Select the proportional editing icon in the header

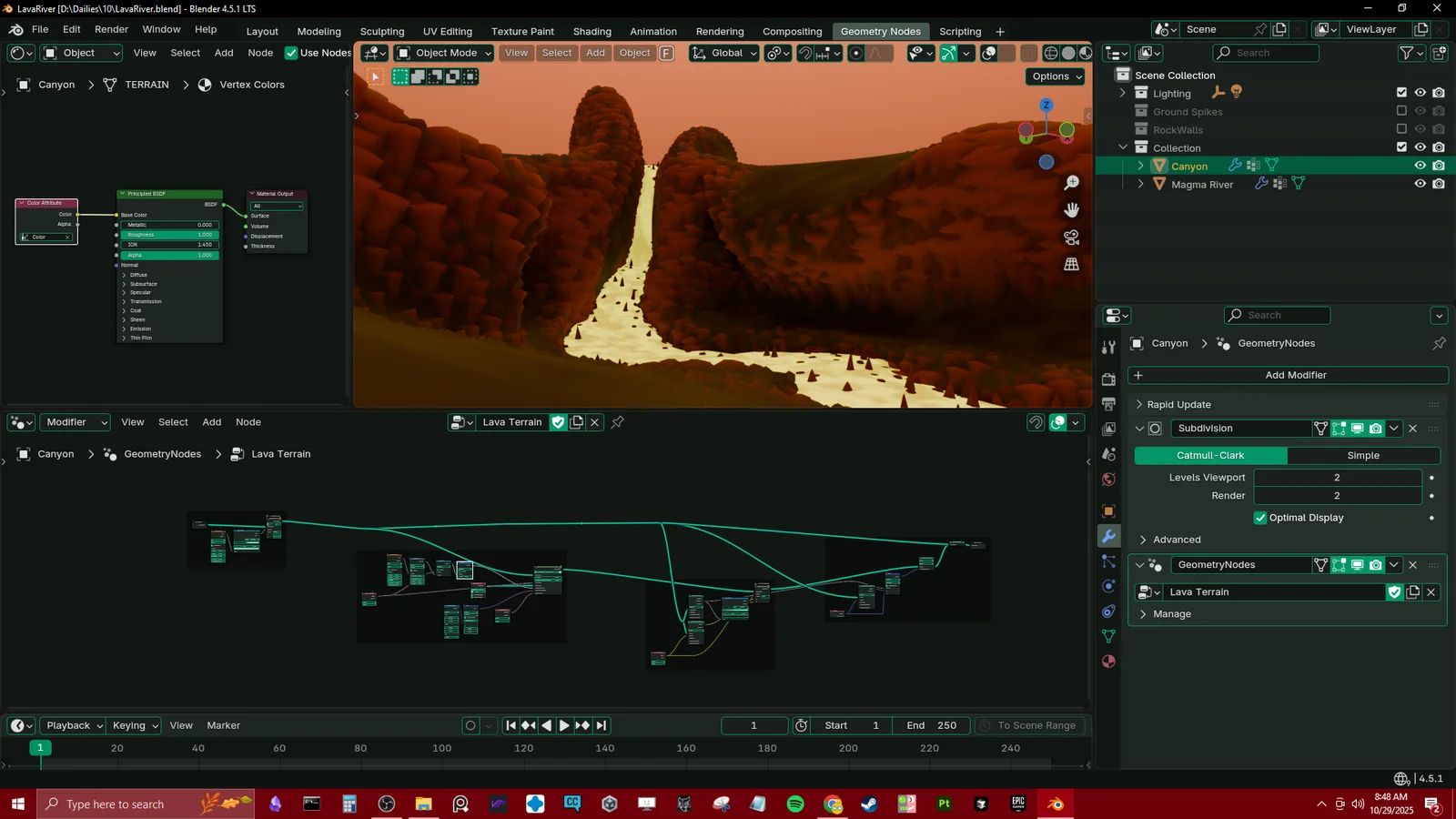tap(855, 53)
